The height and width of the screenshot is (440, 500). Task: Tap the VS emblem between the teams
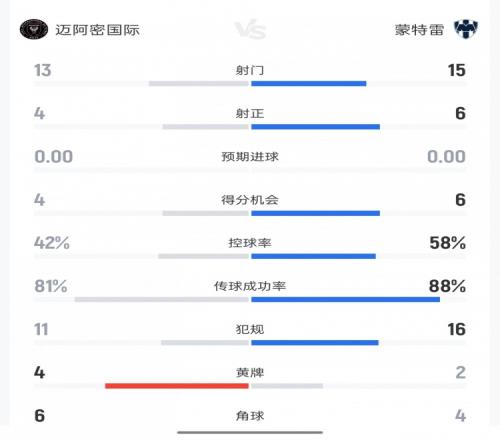click(x=250, y=30)
